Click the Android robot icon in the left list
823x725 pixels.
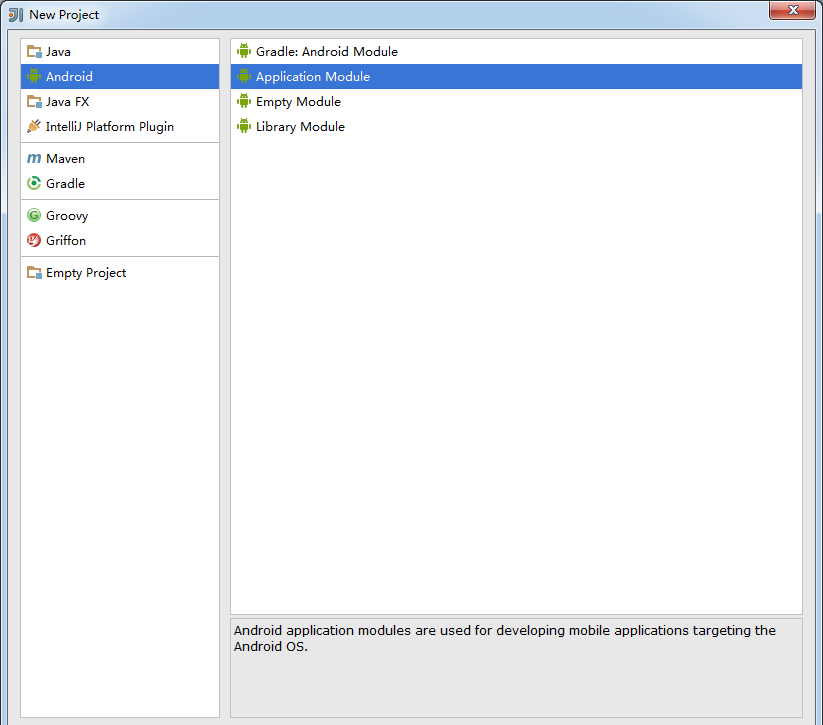[34, 76]
